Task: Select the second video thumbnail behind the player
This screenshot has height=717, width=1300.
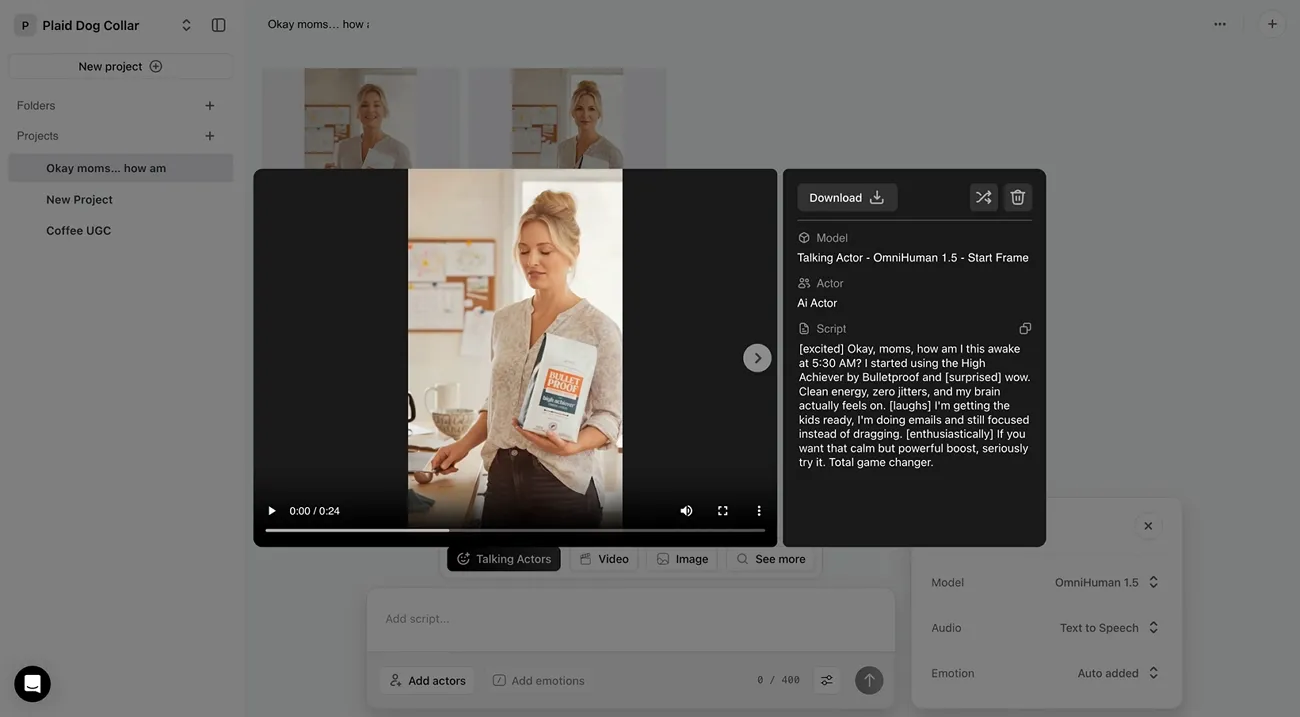Action: click(x=567, y=118)
